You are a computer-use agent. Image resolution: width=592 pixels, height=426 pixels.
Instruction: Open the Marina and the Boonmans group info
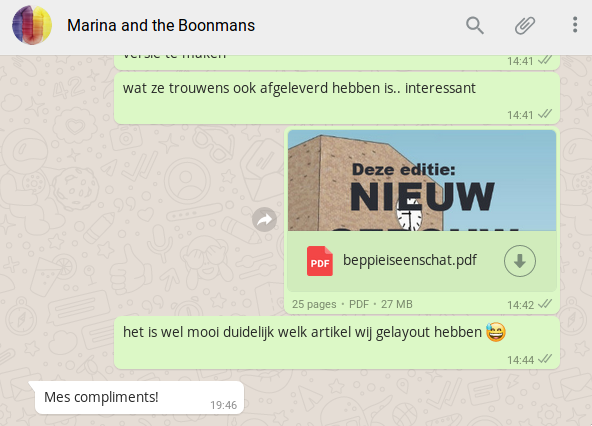click(161, 26)
